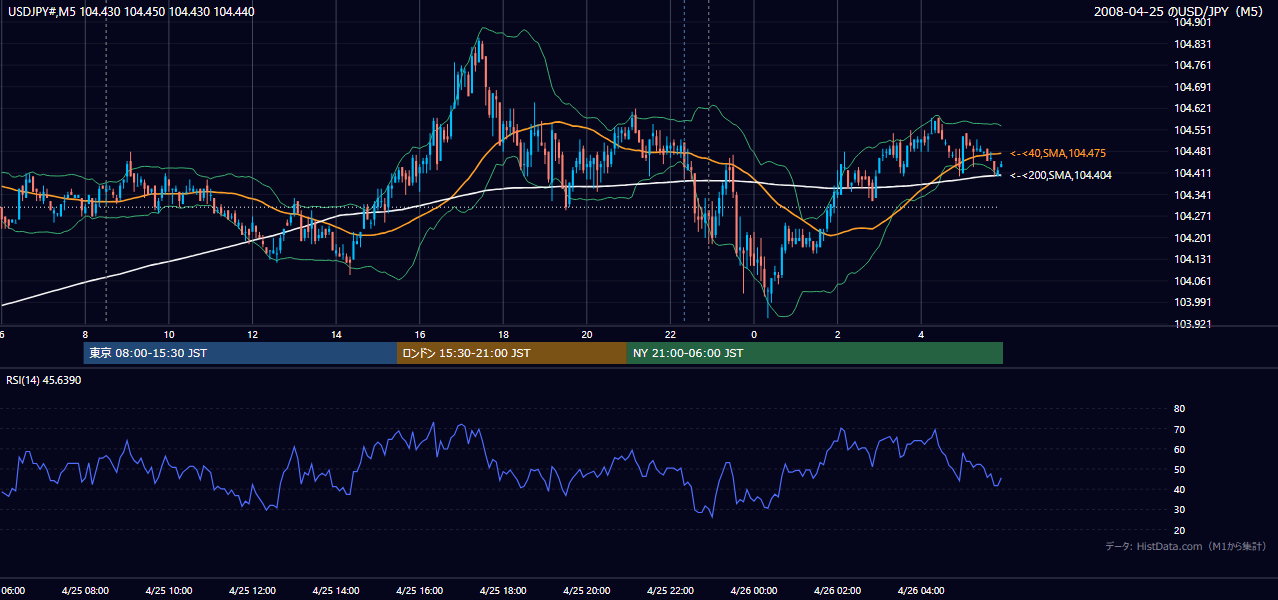Image resolution: width=1278 pixels, height=600 pixels.
Task: Click the 4/25 22:00 date axis label
Action: (x=670, y=591)
